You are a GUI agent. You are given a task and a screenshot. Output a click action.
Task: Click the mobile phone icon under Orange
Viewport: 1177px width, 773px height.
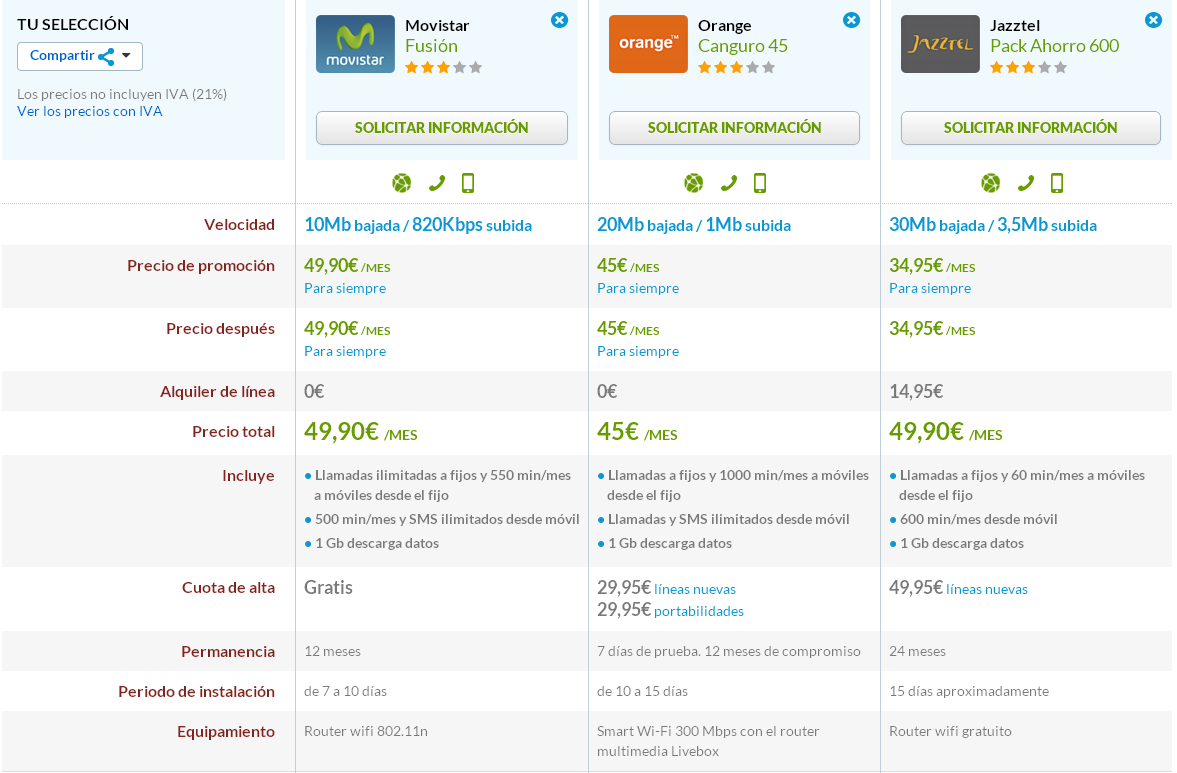pos(760,183)
